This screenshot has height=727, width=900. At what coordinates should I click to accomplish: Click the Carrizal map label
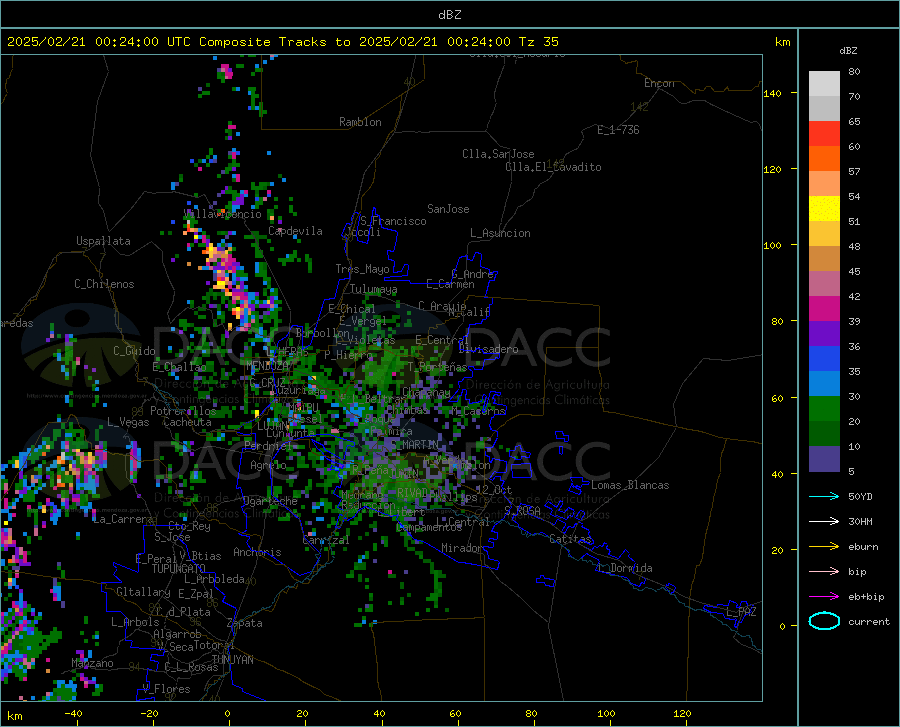click(325, 540)
